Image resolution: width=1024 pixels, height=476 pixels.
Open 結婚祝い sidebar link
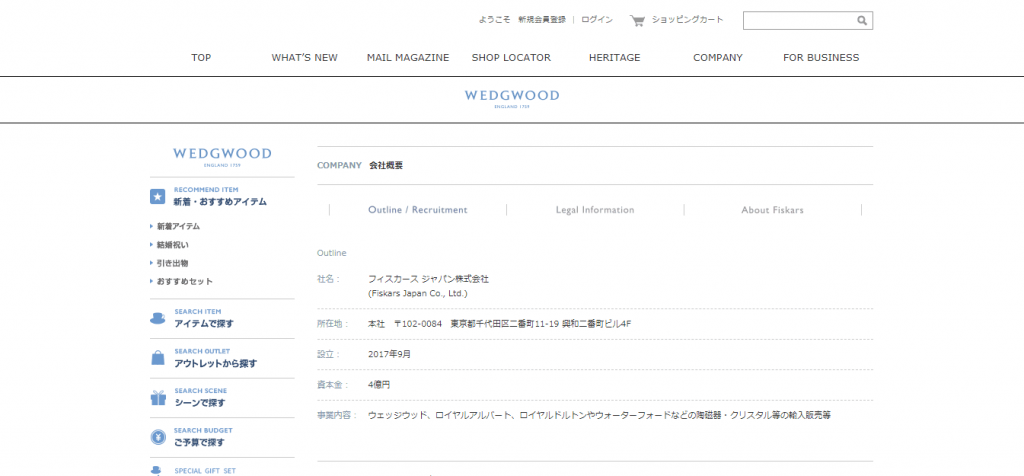point(172,245)
